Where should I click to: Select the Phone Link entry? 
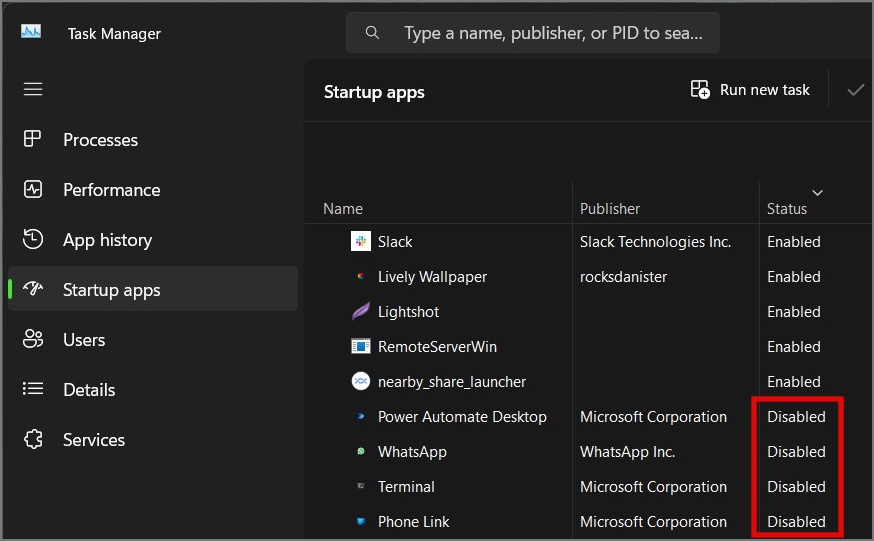(x=413, y=521)
